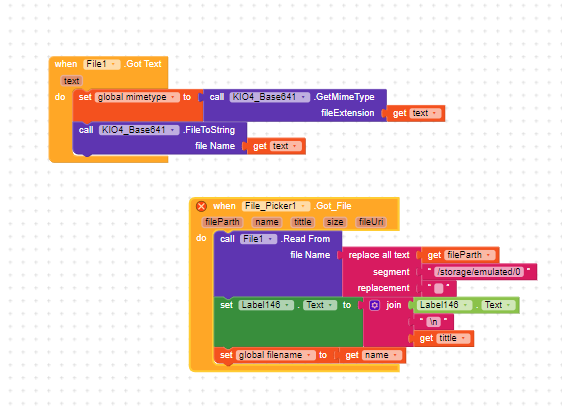Open the global mimetype variable dropdown
The width and height of the screenshot is (562, 406).
pos(137,97)
